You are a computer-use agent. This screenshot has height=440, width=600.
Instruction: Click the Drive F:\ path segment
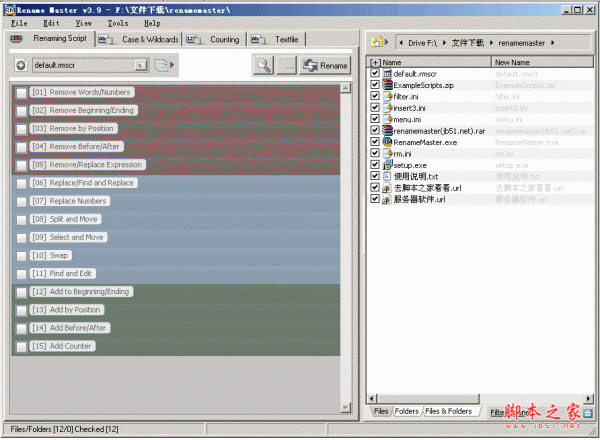(x=422, y=43)
